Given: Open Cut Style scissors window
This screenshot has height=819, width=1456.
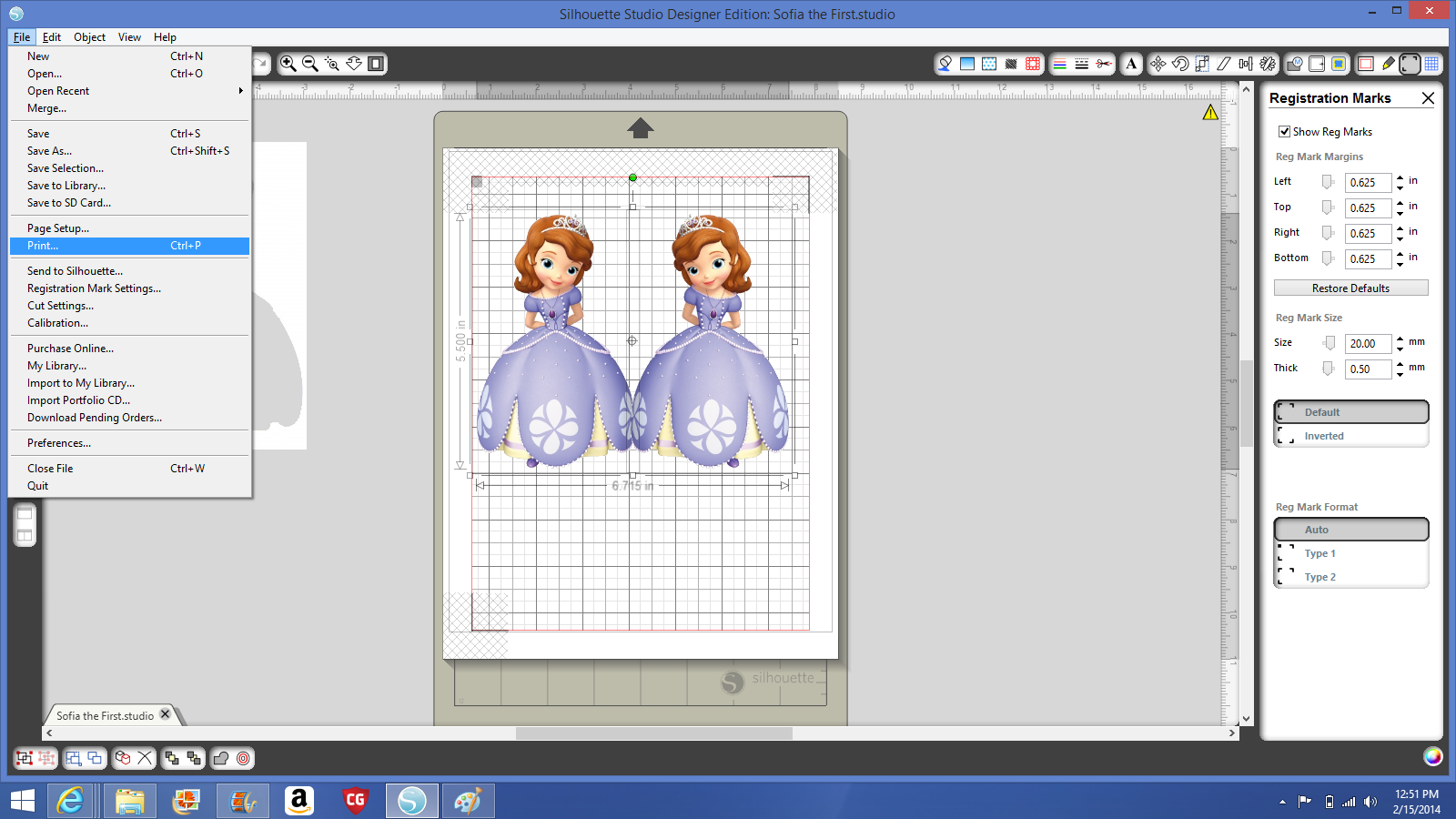Looking at the screenshot, I should point(1104,64).
